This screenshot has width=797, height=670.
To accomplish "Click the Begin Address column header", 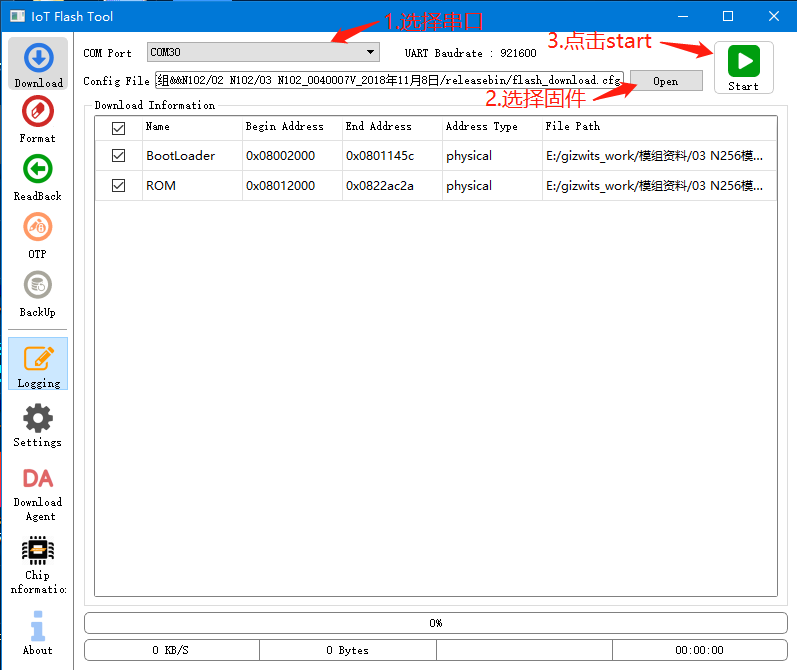I will 285,127.
